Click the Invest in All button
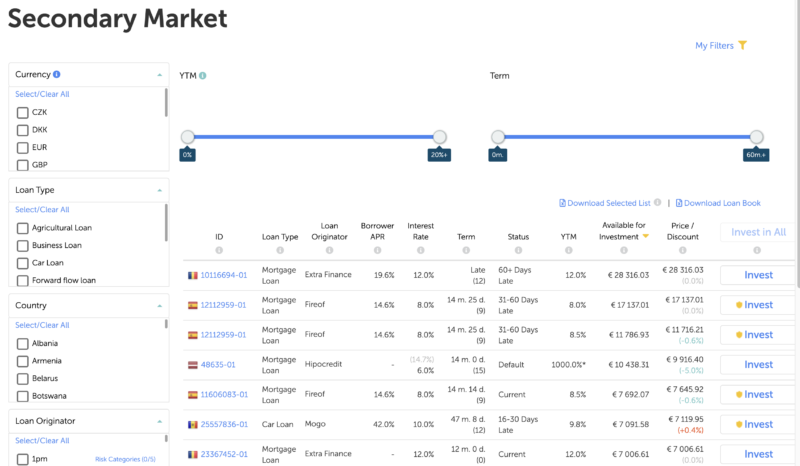Screen dimensions: 800x466 click(758, 232)
